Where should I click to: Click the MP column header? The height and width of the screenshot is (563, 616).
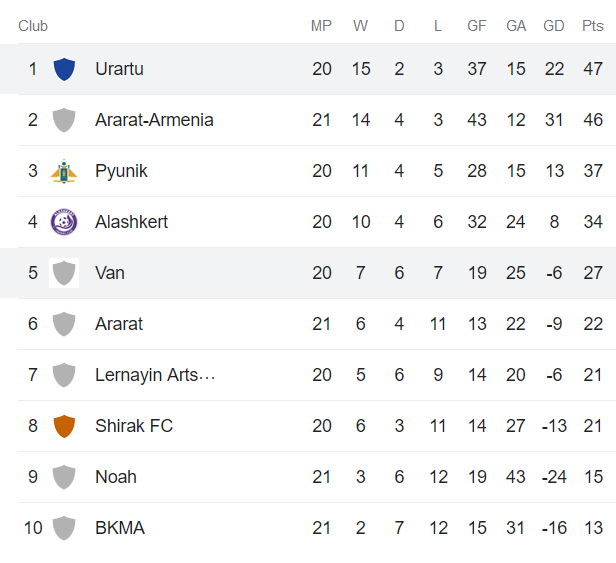pyautogui.click(x=321, y=26)
